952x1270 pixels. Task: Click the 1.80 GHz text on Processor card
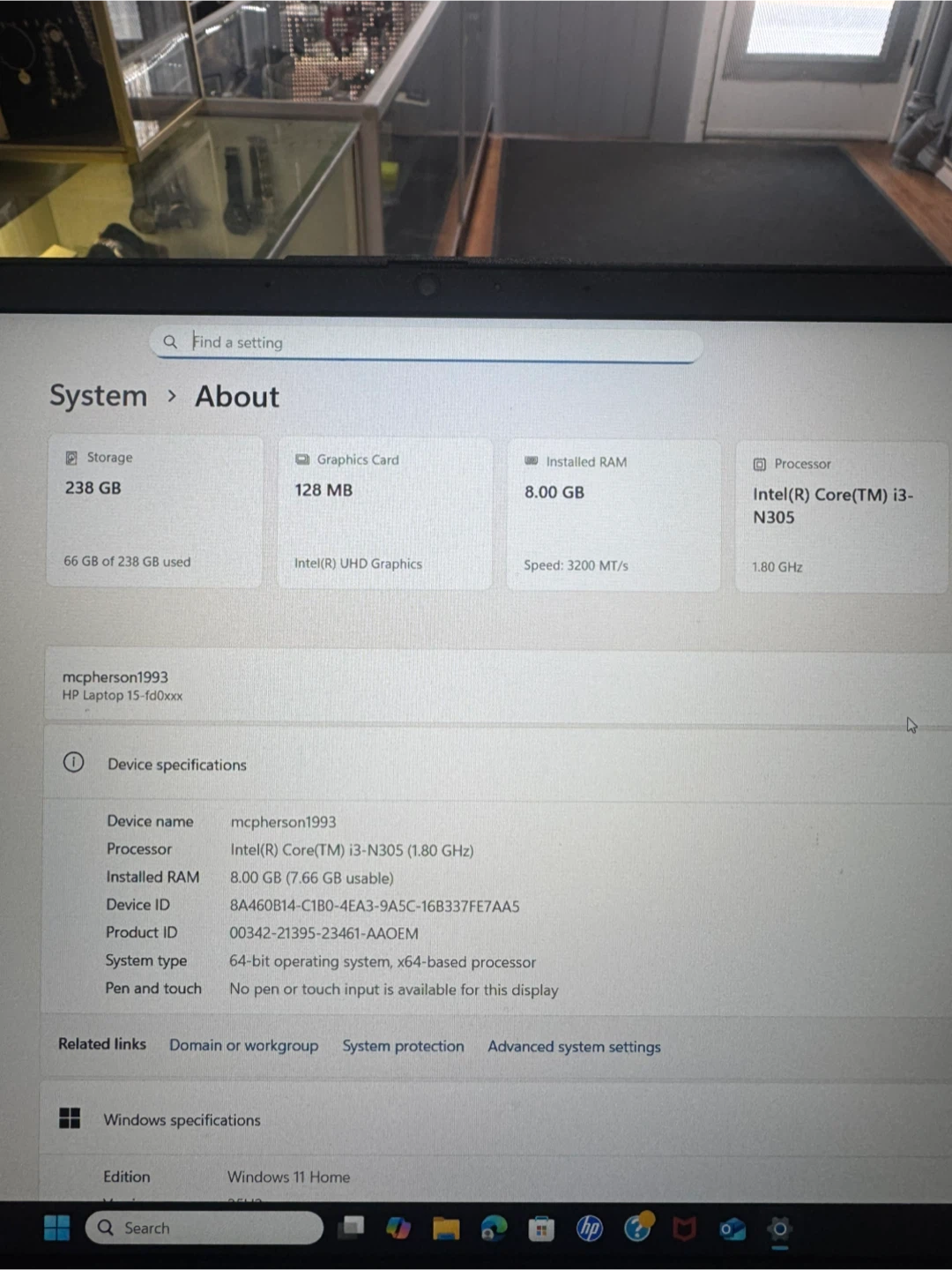[x=777, y=567]
